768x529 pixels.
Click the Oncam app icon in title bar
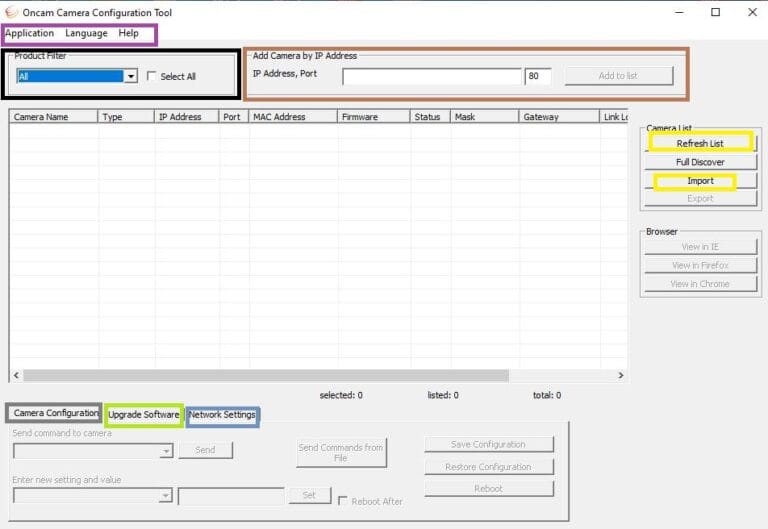[11, 12]
